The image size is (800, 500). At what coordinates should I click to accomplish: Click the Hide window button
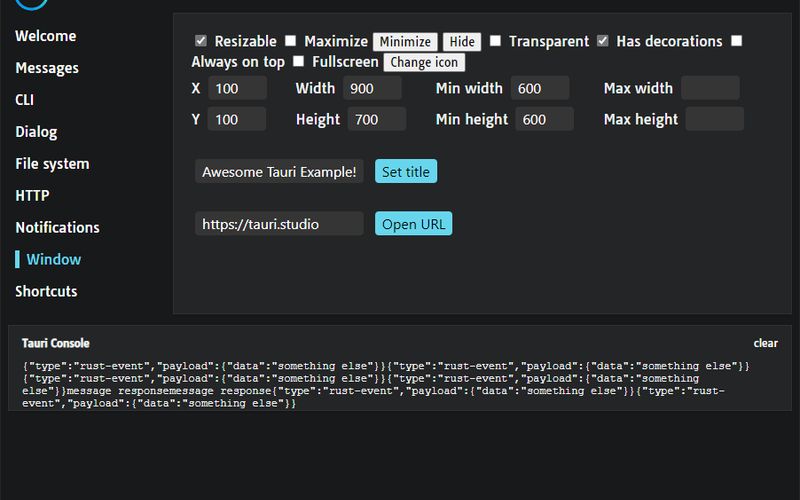pos(462,42)
